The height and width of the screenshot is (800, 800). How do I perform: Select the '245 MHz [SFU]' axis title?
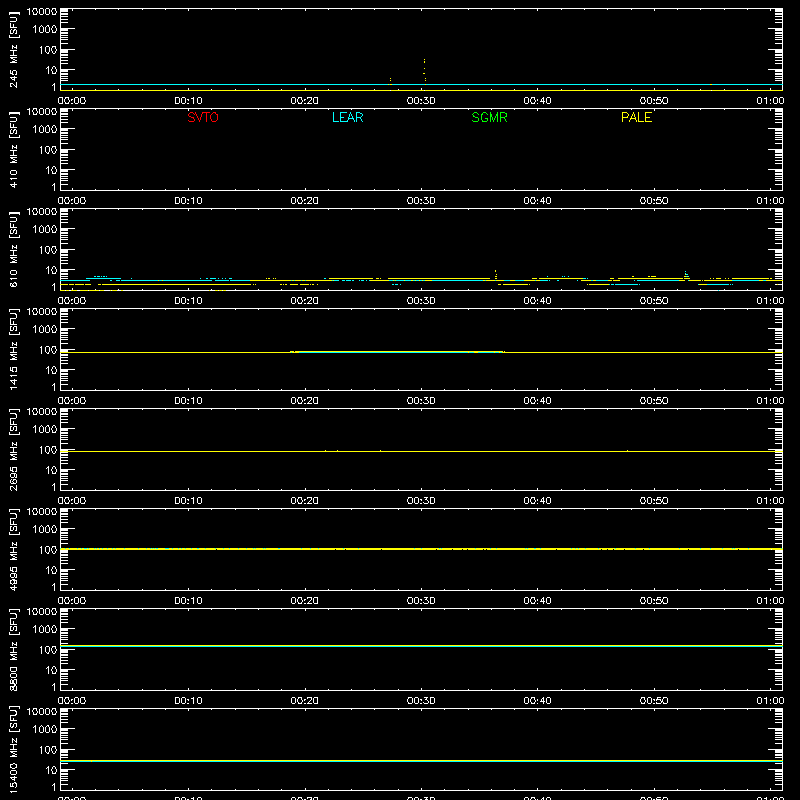point(14,50)
